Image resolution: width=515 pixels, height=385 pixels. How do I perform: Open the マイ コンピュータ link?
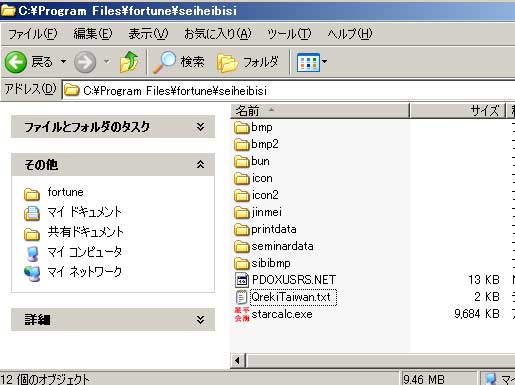85,252
